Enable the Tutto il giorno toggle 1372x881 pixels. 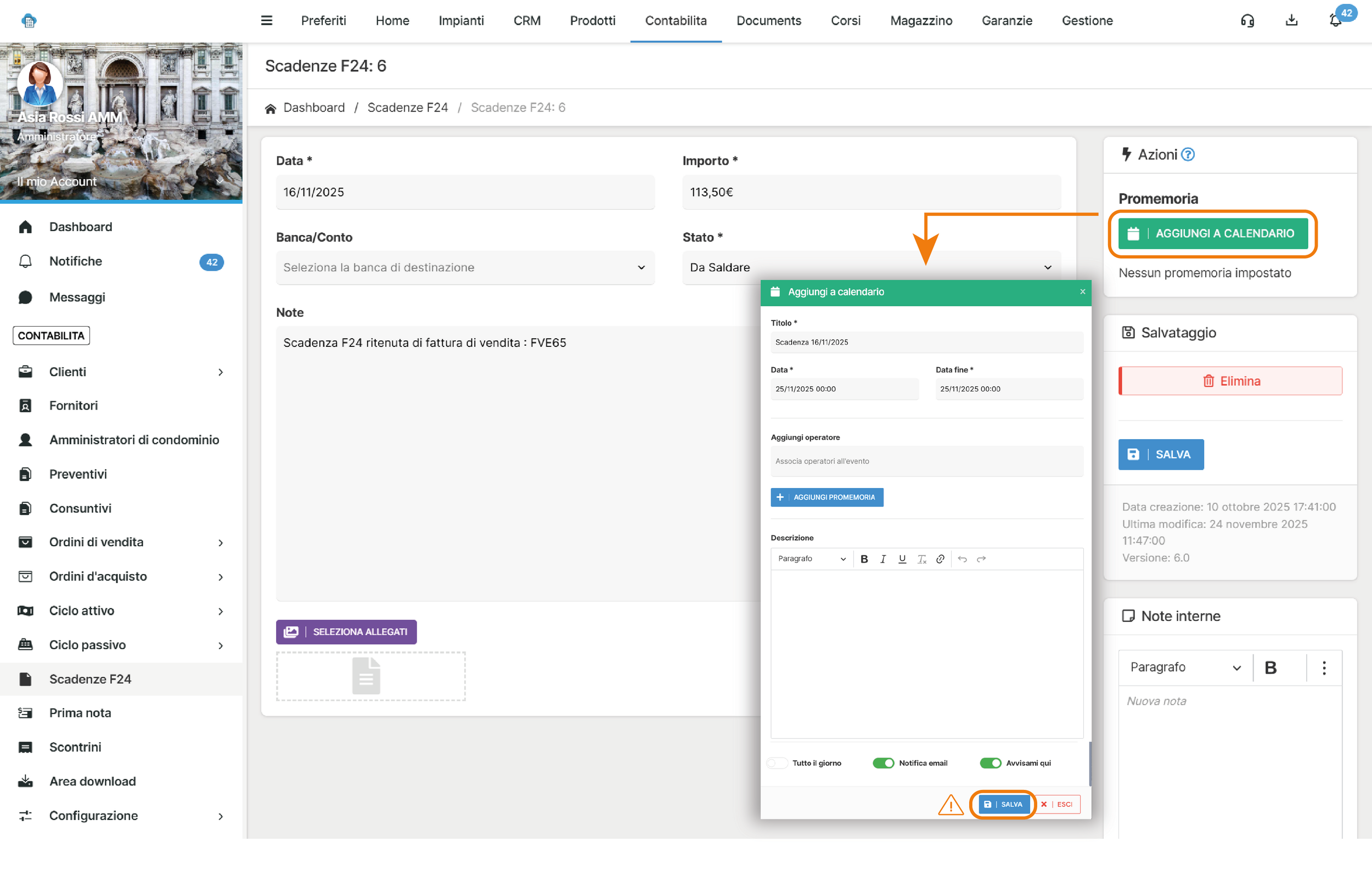click(x=777, y=763)
